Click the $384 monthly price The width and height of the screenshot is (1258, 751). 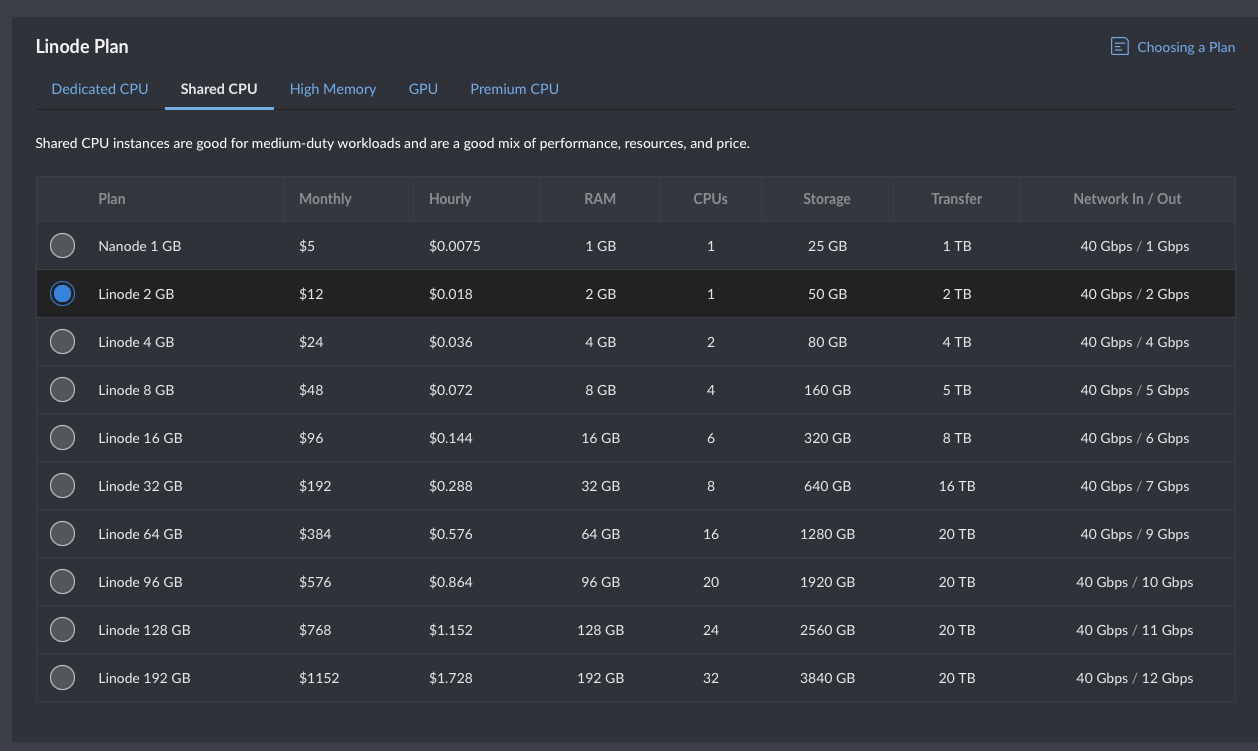[315, 534]
